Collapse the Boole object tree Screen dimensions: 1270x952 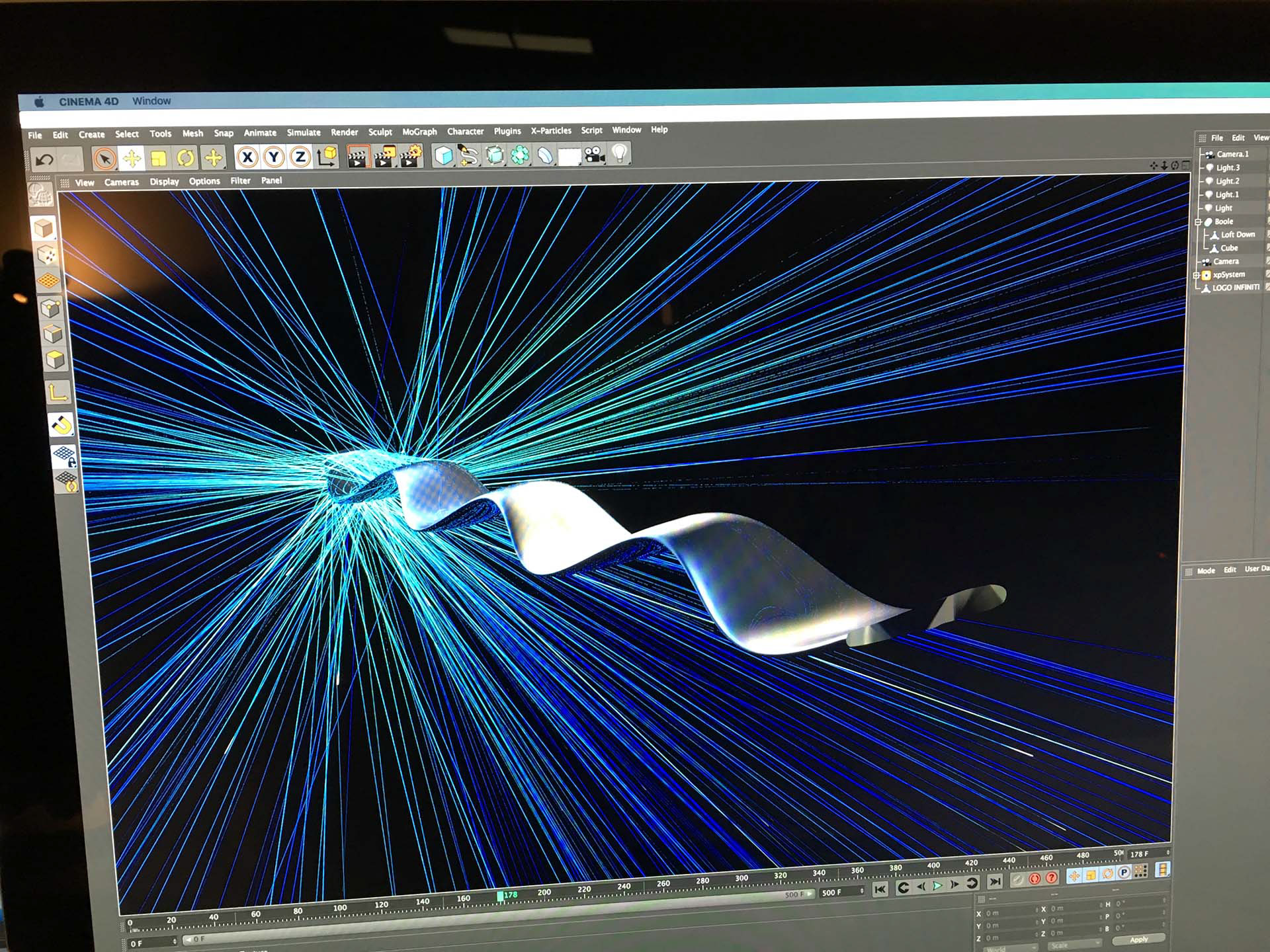(x=1198, y=222)
